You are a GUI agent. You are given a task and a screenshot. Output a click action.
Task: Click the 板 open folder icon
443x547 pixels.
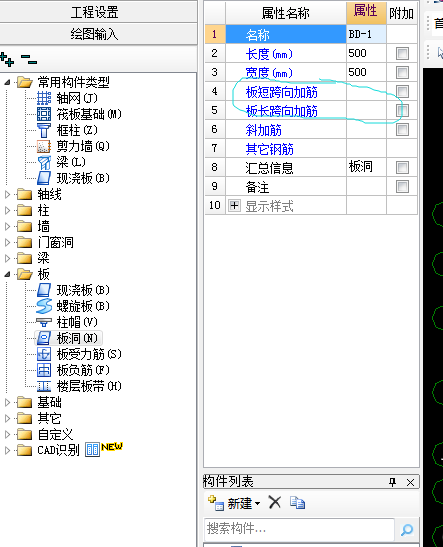[24, 274]
